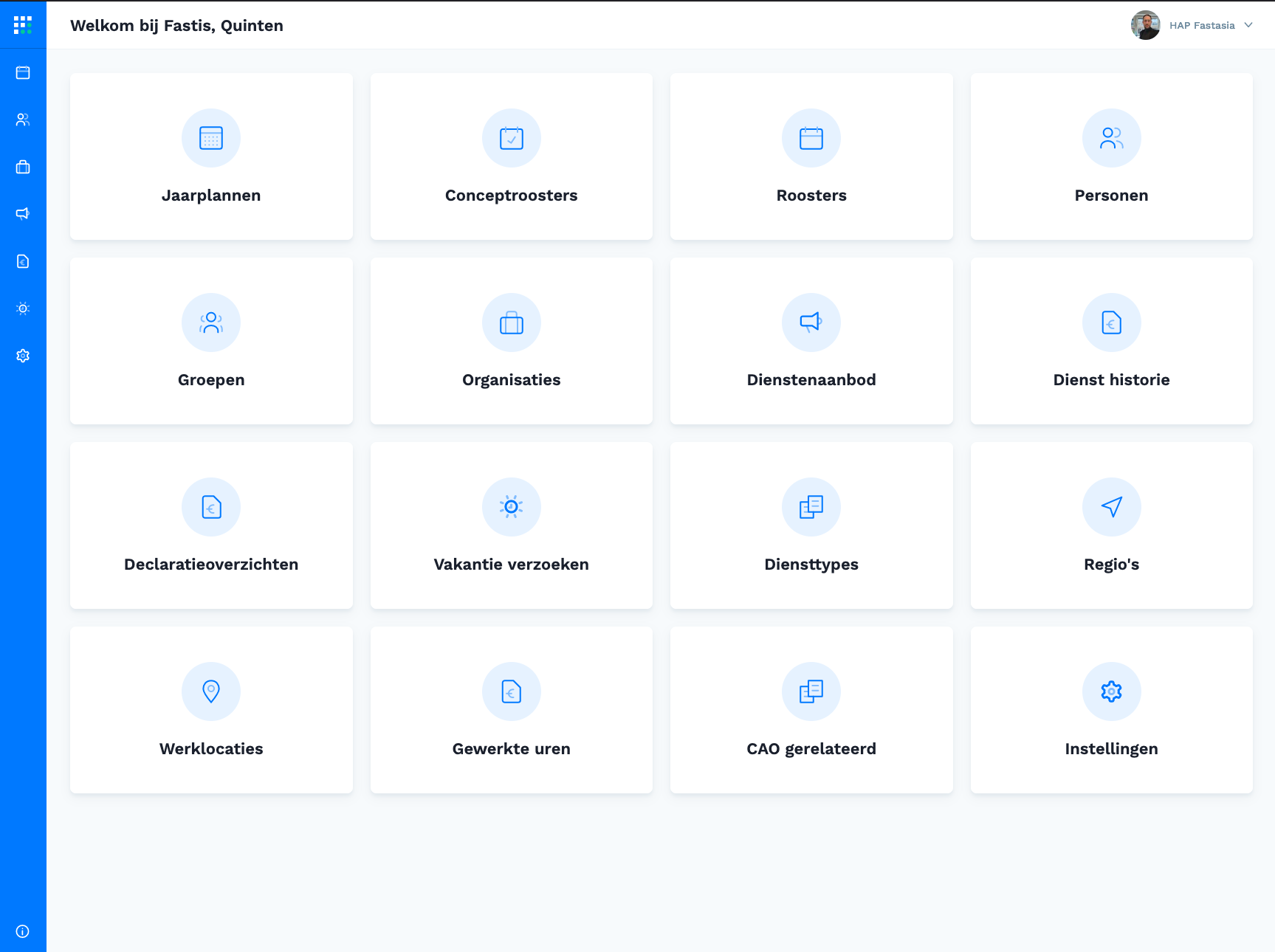Open the CAO gerelateerd label
The width and height of the screenshot is (1275, 952).
click(x=811, y=749)
